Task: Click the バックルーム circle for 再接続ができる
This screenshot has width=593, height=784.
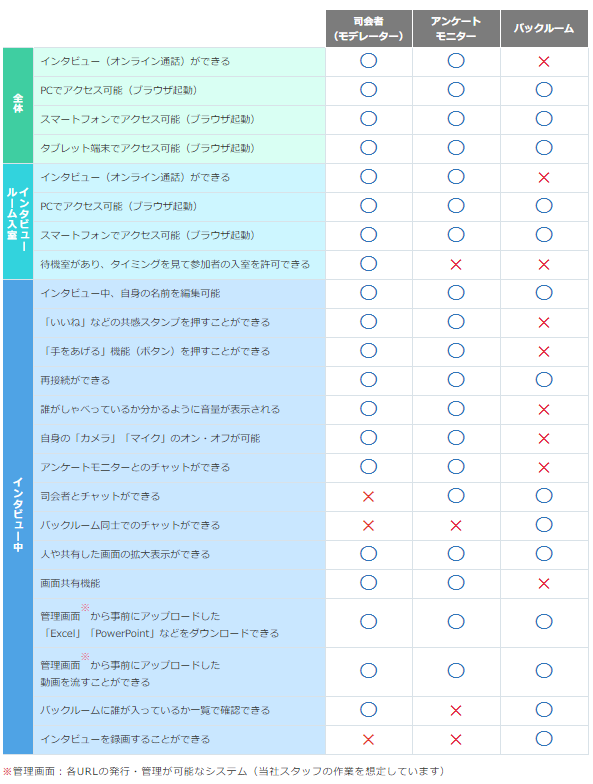Action: (544, 380)
